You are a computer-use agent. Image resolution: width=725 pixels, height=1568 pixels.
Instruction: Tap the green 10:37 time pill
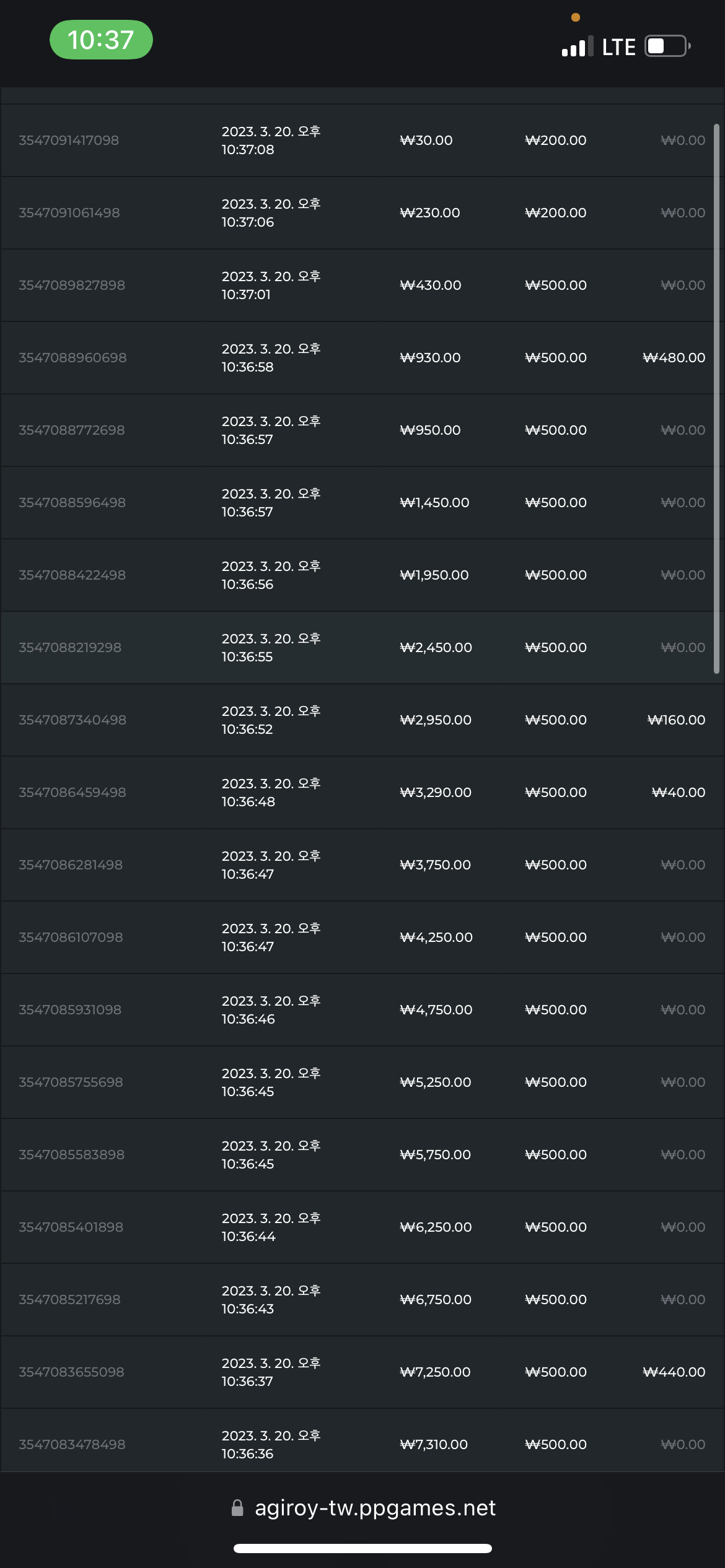(x=101, y=40)
